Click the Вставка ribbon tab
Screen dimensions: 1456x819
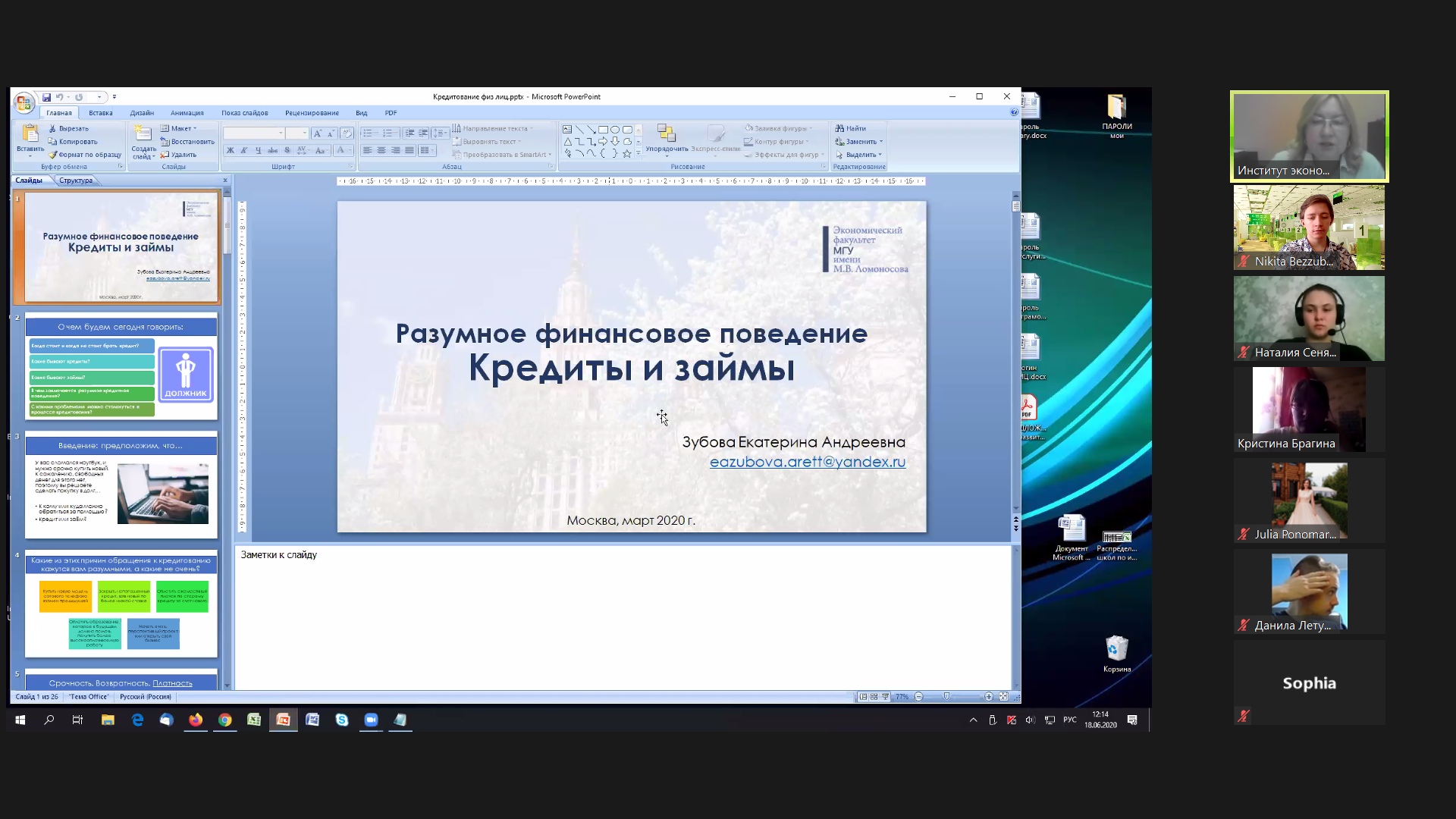(x=99, y=112)
